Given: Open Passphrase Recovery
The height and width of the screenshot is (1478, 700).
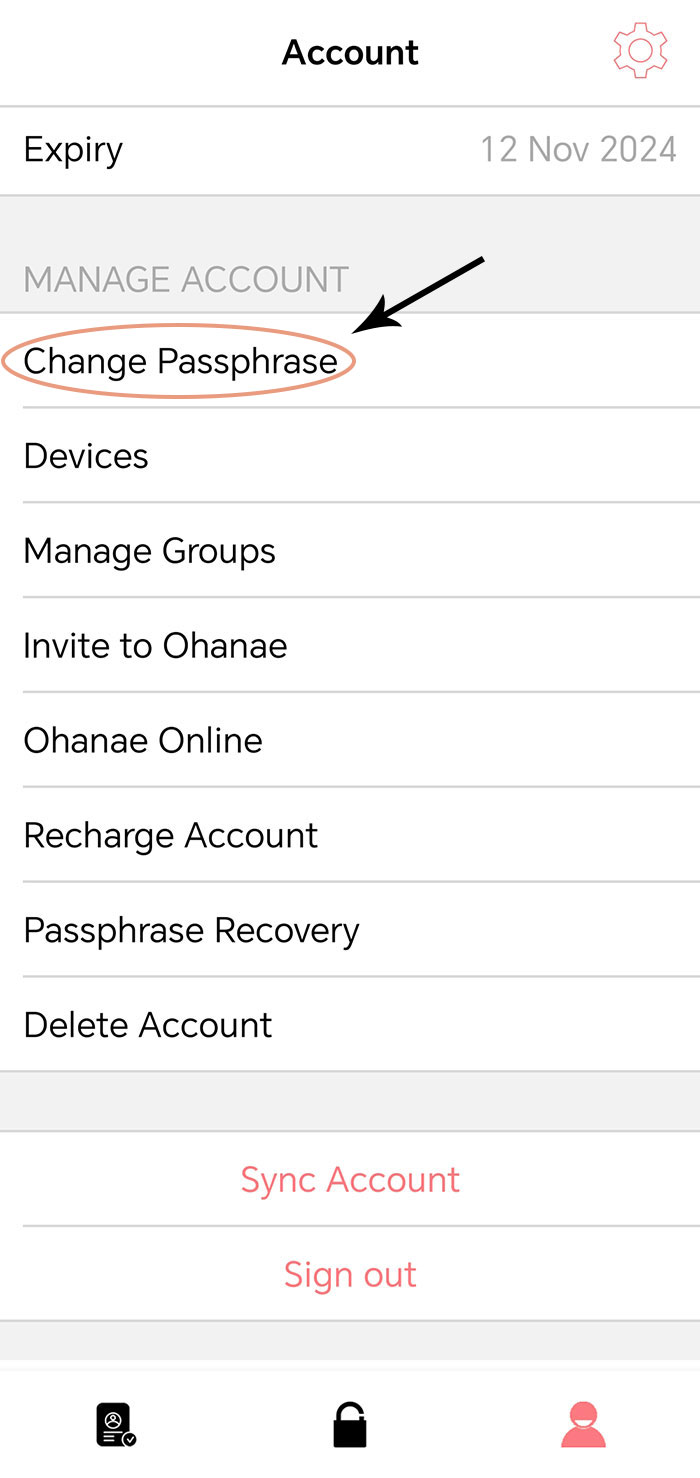Looking at the screenshot, I should [x=350, y=930].
